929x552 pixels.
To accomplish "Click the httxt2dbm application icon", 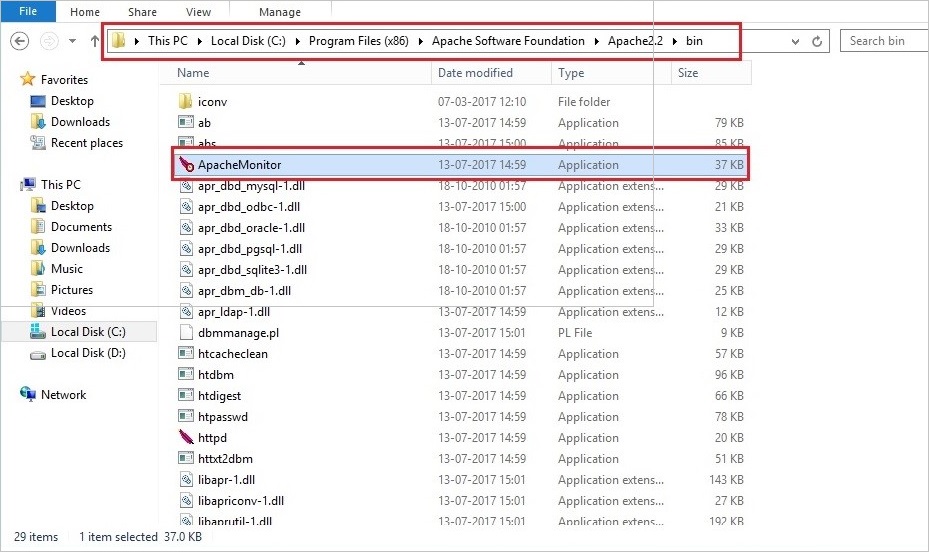I will tap(185, 458).
